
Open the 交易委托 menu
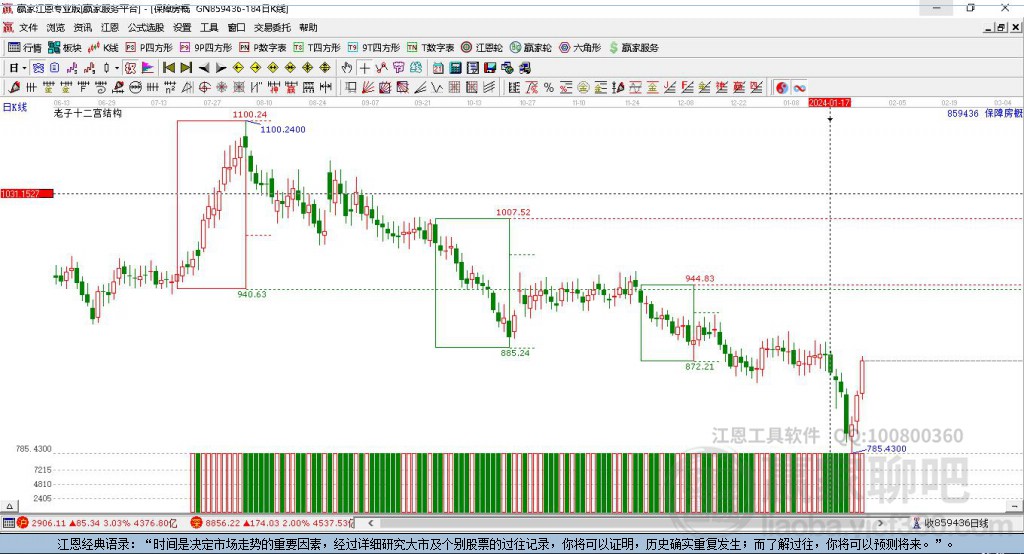[x=272, y=27]
